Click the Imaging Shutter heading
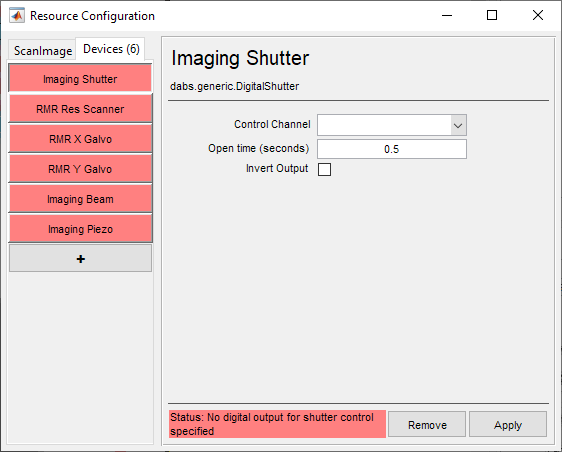Viewport: 562px width, 452px height. tap(240, 58)
